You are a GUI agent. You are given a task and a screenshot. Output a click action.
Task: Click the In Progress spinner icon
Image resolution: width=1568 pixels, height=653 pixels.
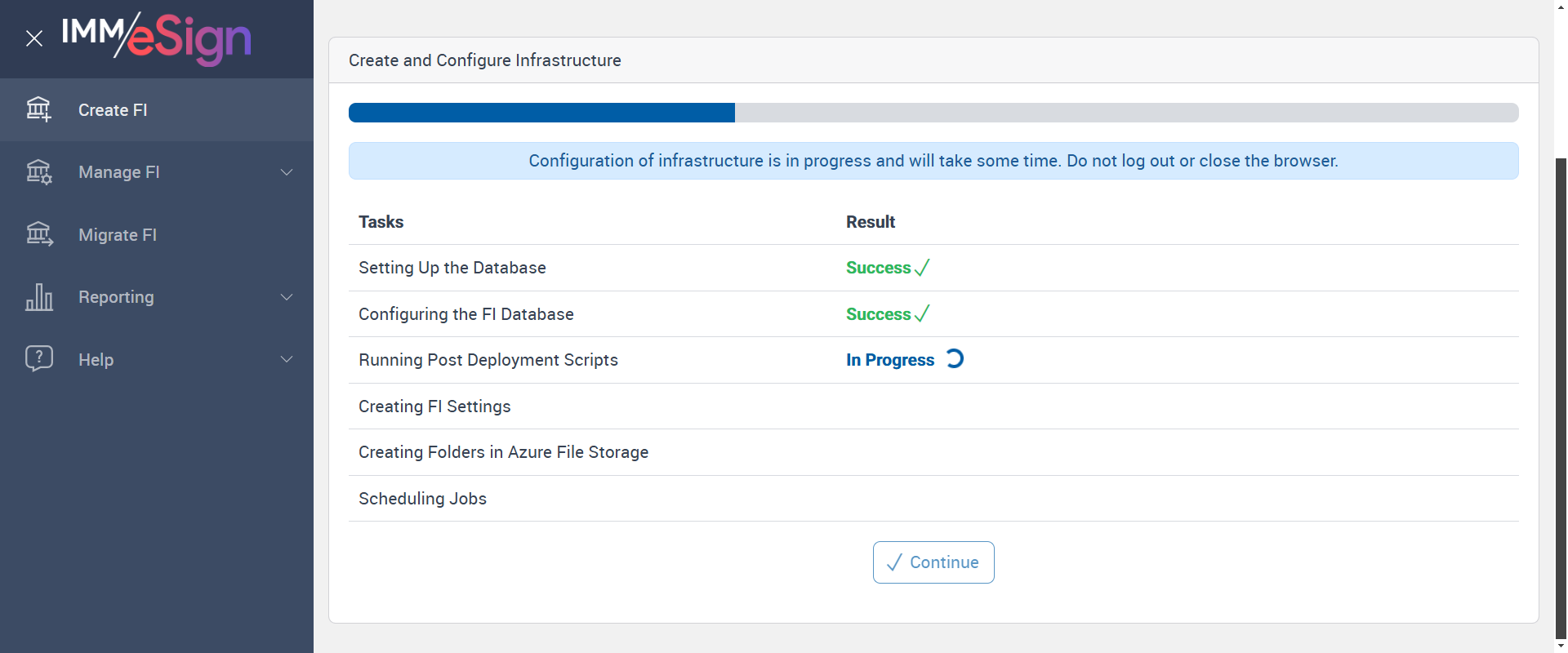(x=954, y=359)
